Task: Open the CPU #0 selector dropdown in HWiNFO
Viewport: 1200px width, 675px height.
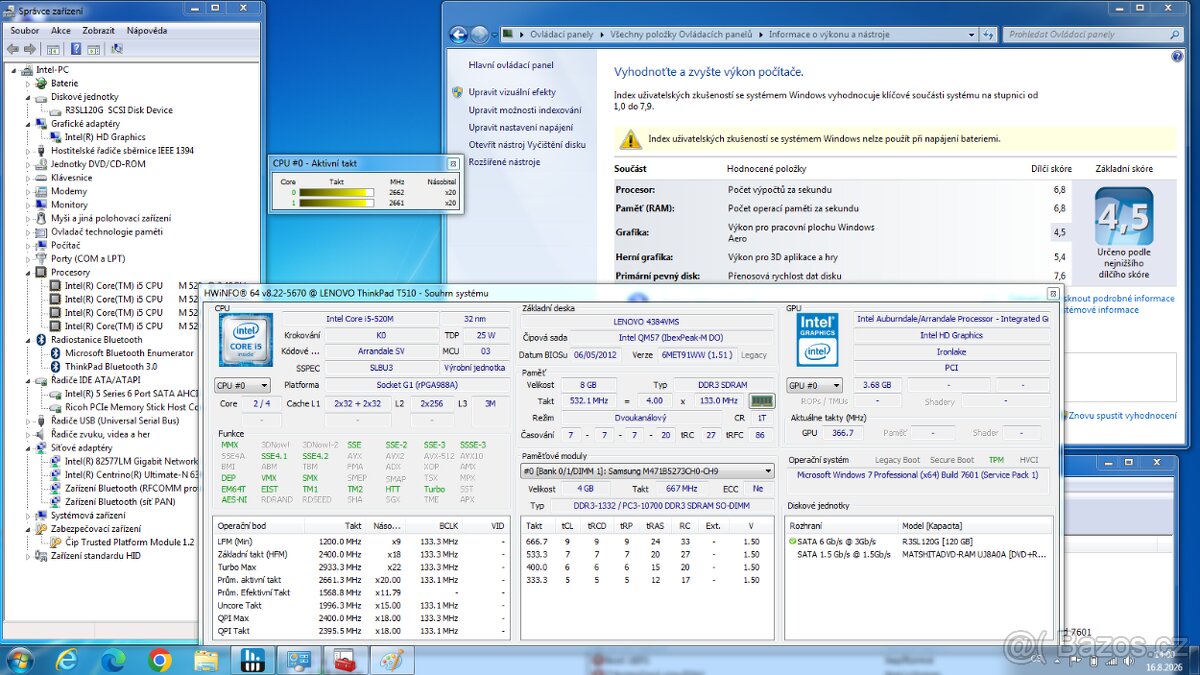Action: click(243, 385)
